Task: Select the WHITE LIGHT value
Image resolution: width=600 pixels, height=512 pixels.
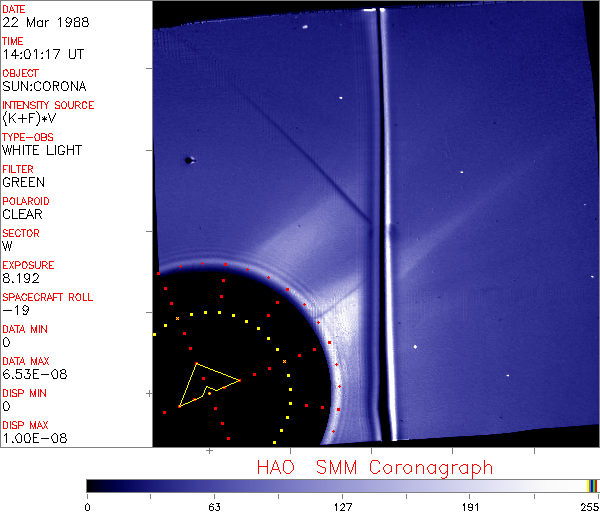Action: pos(42,150)
